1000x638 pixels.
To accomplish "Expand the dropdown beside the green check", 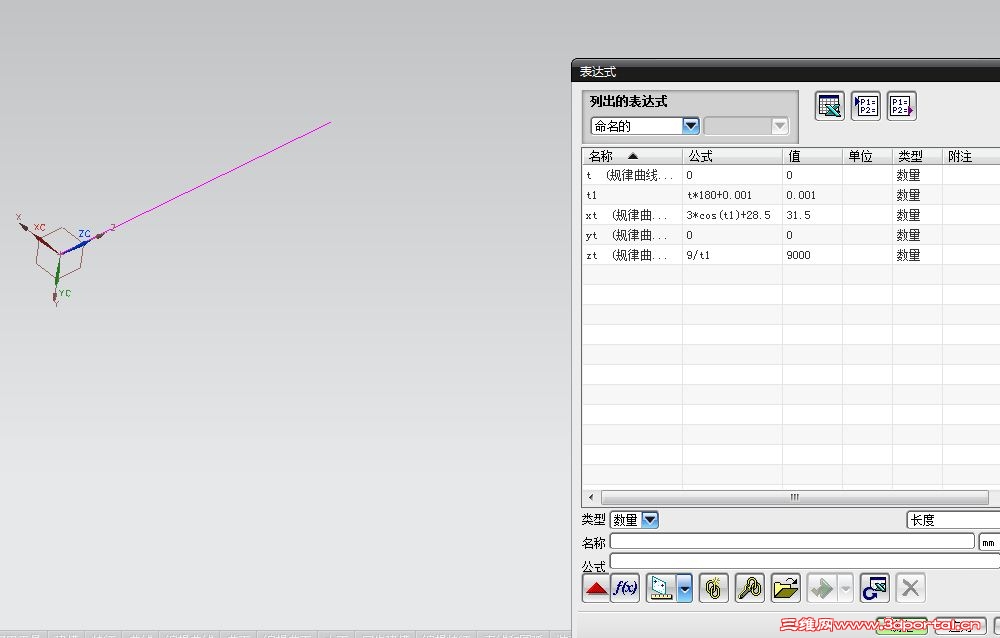I will coord(845,588).
